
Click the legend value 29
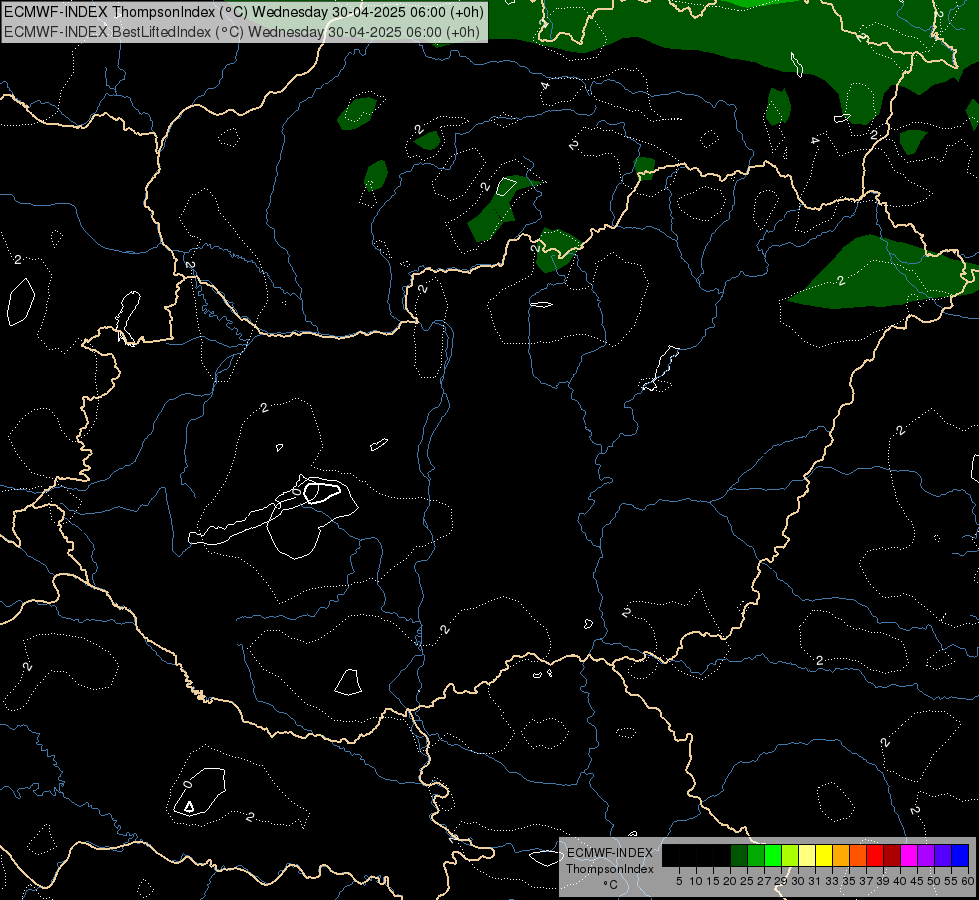click(781, 881)
